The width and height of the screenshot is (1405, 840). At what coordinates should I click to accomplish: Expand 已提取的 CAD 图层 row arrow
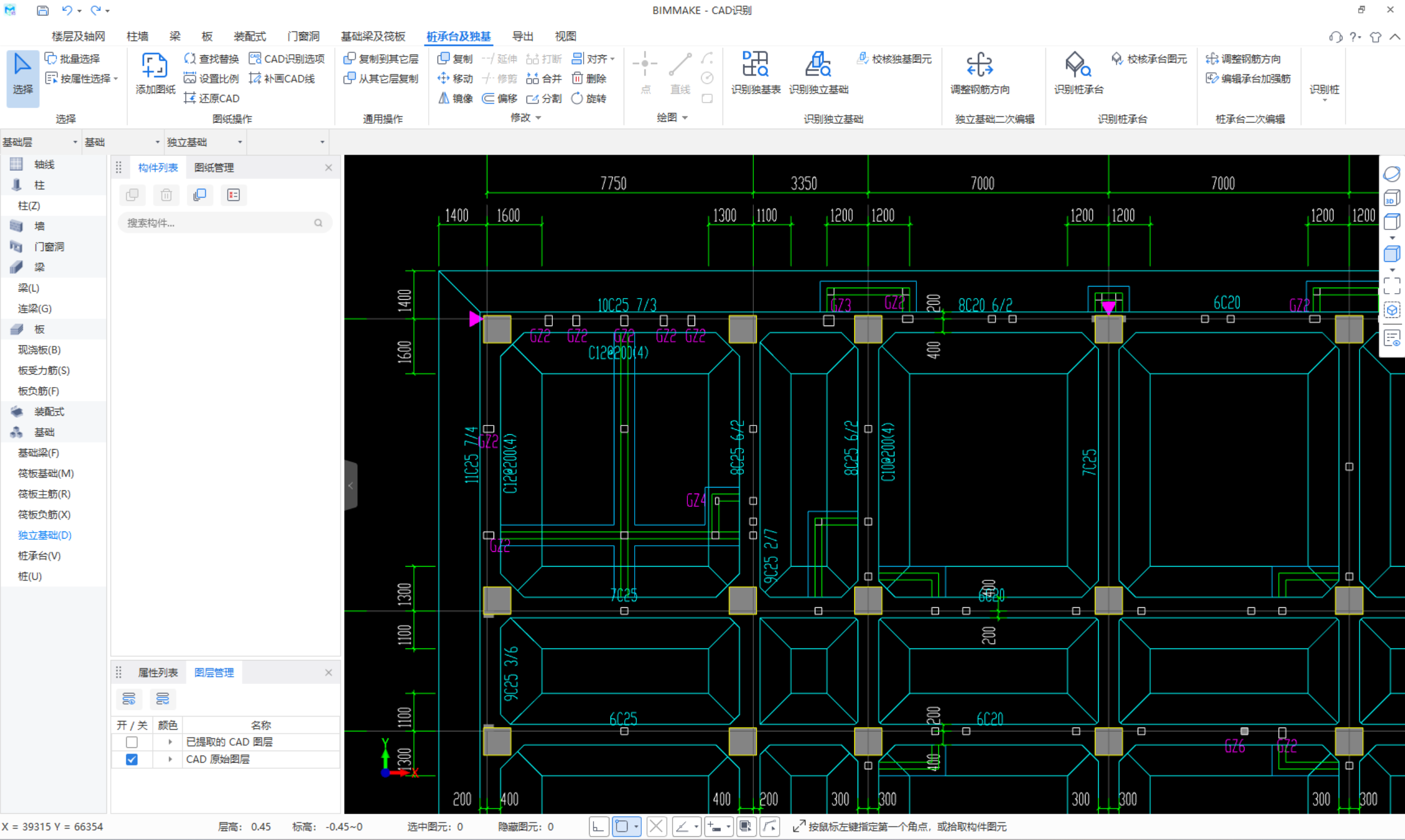pyautogui.click(x=170, y=742)
